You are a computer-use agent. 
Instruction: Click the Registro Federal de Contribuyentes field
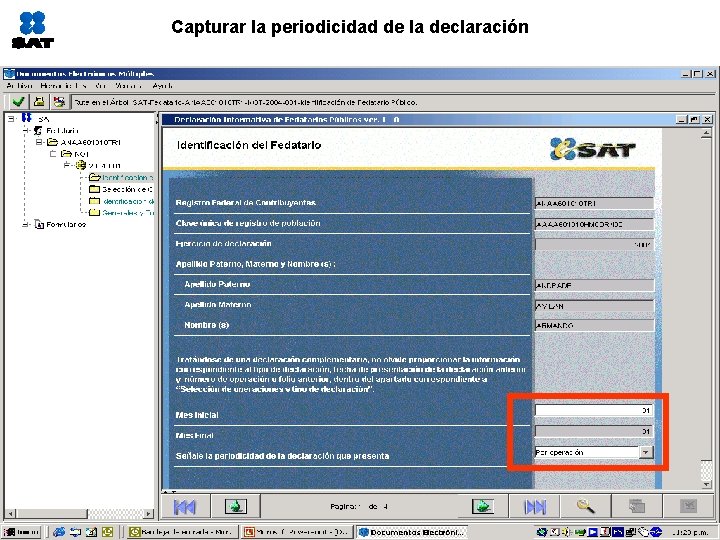pos(594,203)
